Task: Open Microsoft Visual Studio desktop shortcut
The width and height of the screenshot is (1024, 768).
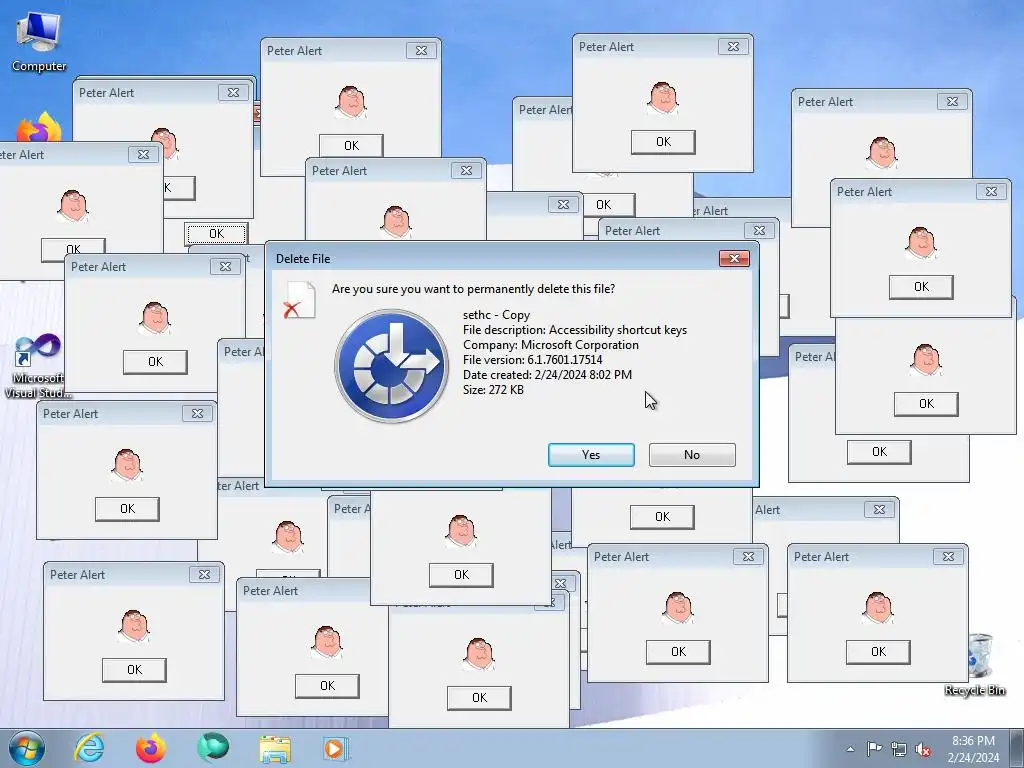Action: pos(37,366)
